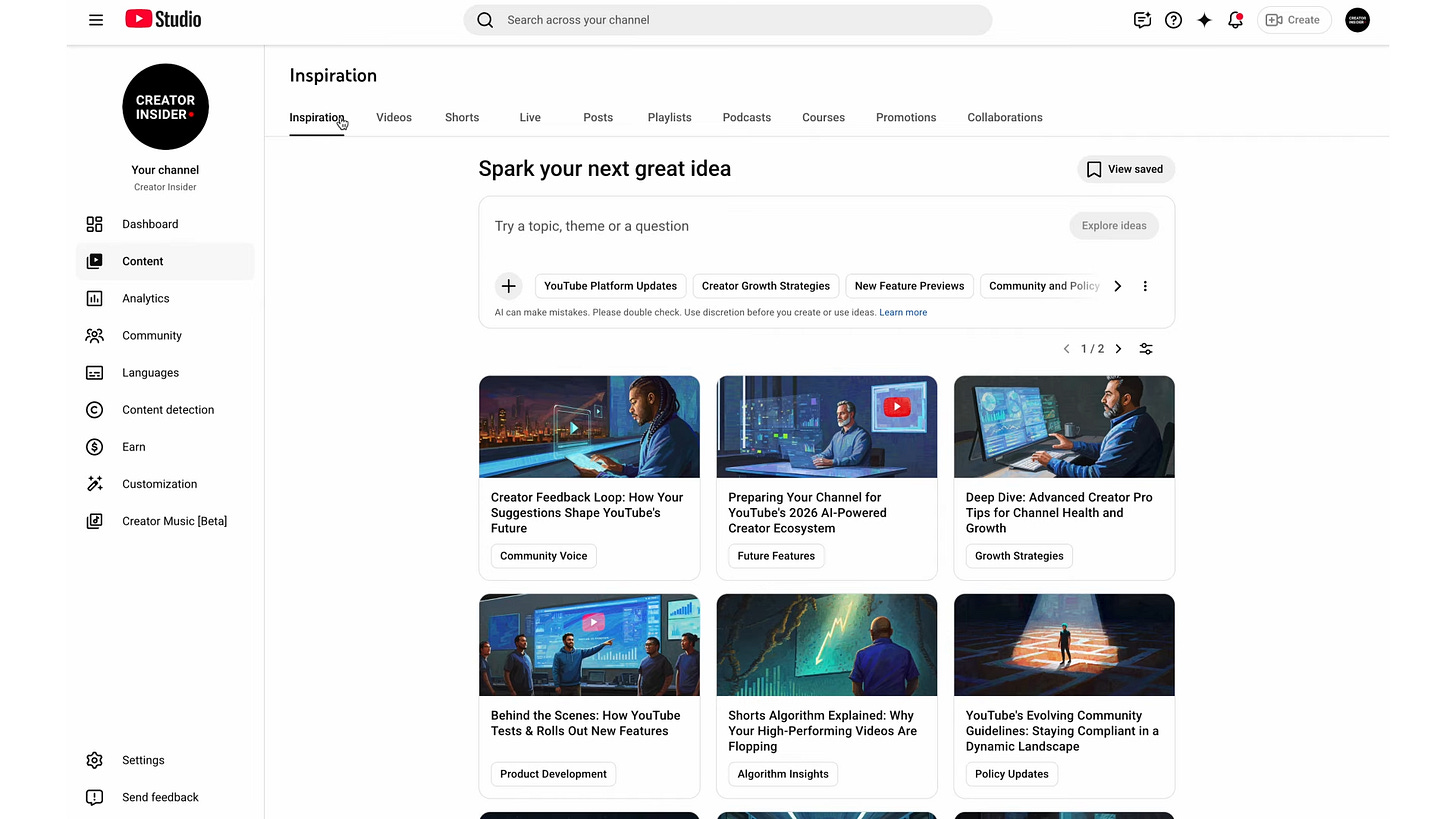Click the 'Your channel' sidebar text
The height and width of the screenshot is (819, 1456).
point(165,170)
